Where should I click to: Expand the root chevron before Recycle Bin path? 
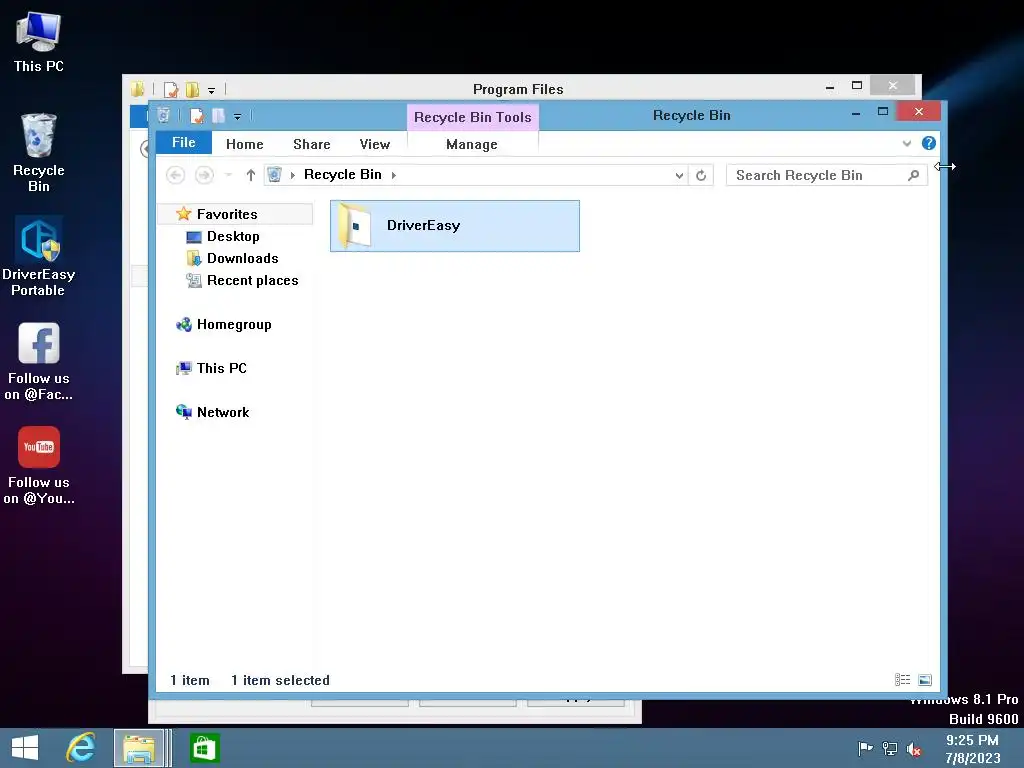coord(293,175)
